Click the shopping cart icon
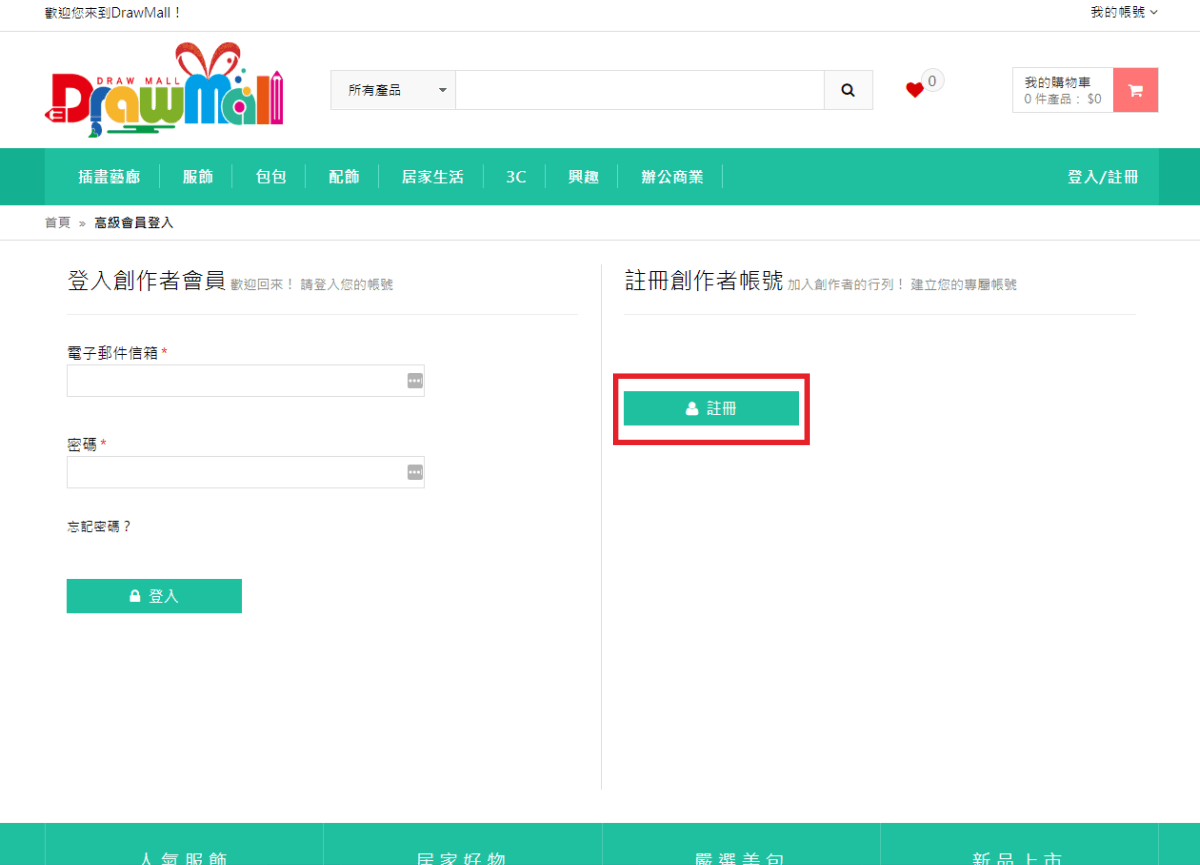The image size is (1200, 865). [x=1136, y=90]
